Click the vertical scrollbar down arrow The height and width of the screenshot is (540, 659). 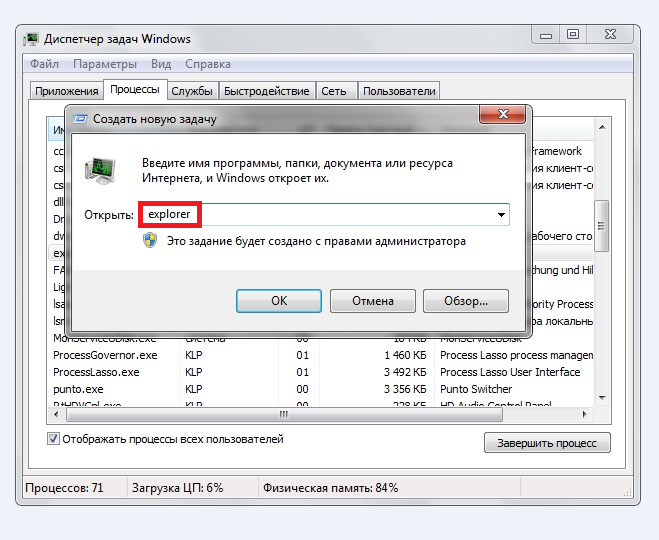602,398
